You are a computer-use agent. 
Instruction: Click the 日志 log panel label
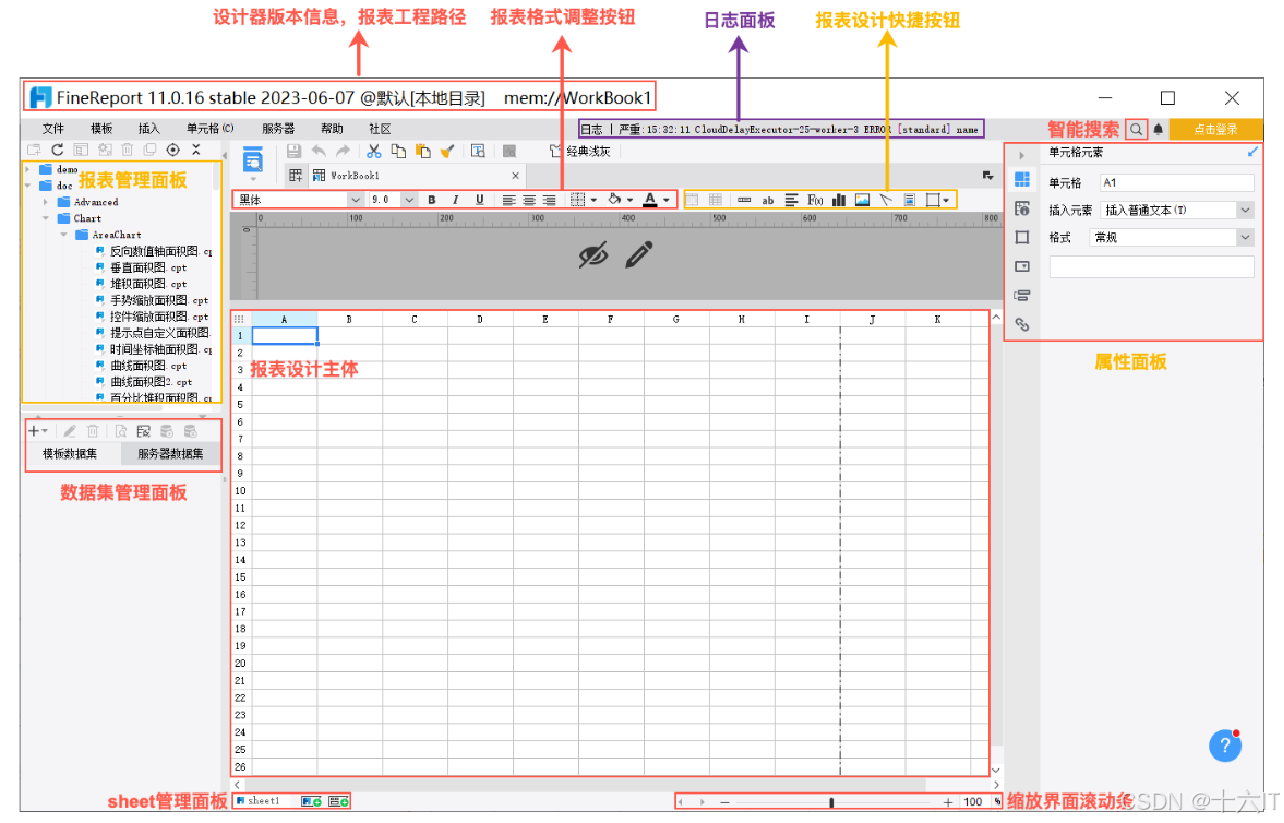592,129
